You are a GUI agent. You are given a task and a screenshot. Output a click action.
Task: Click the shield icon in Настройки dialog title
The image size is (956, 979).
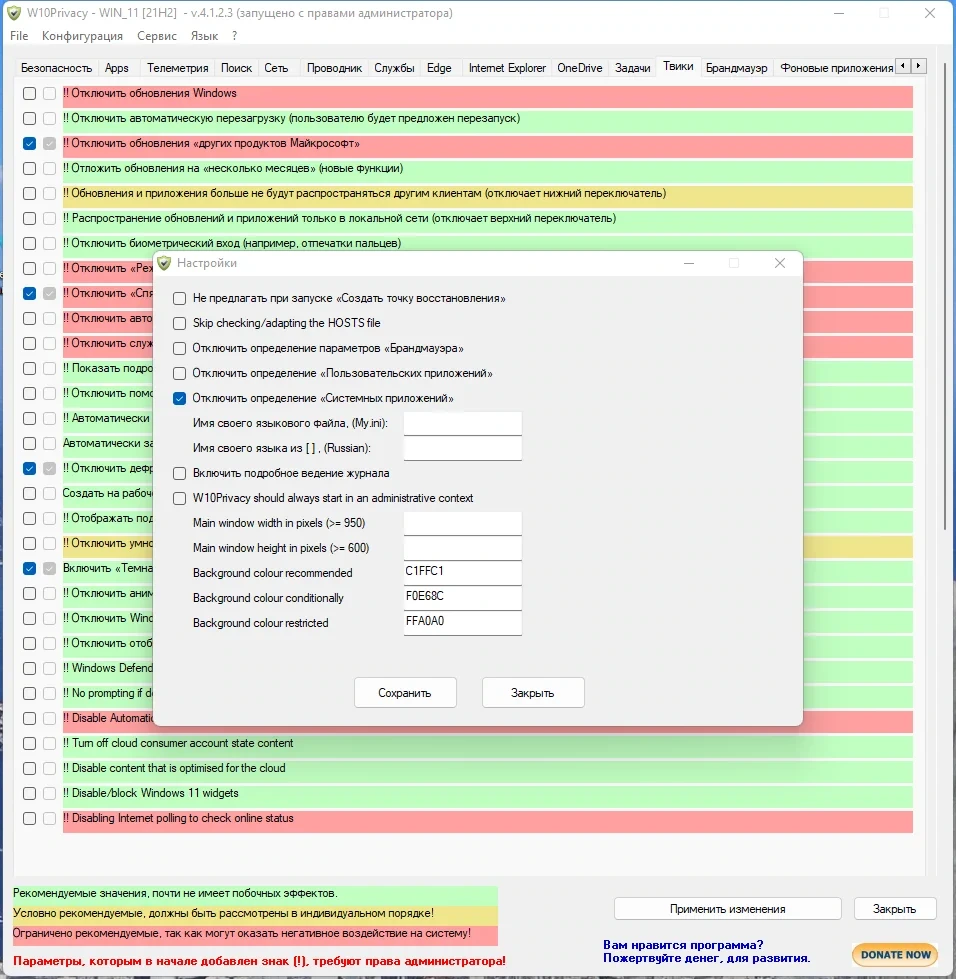(164, 263)
